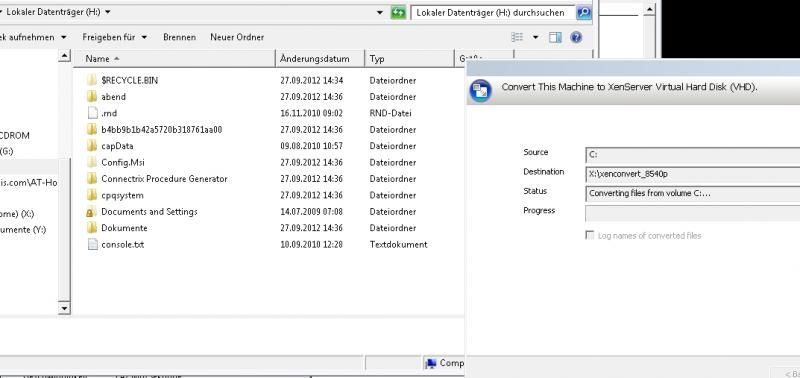Enable Log names of converted files checkbox
Image resolution: width=800 pixels, height=378 pixels.
tap(590, 235)
